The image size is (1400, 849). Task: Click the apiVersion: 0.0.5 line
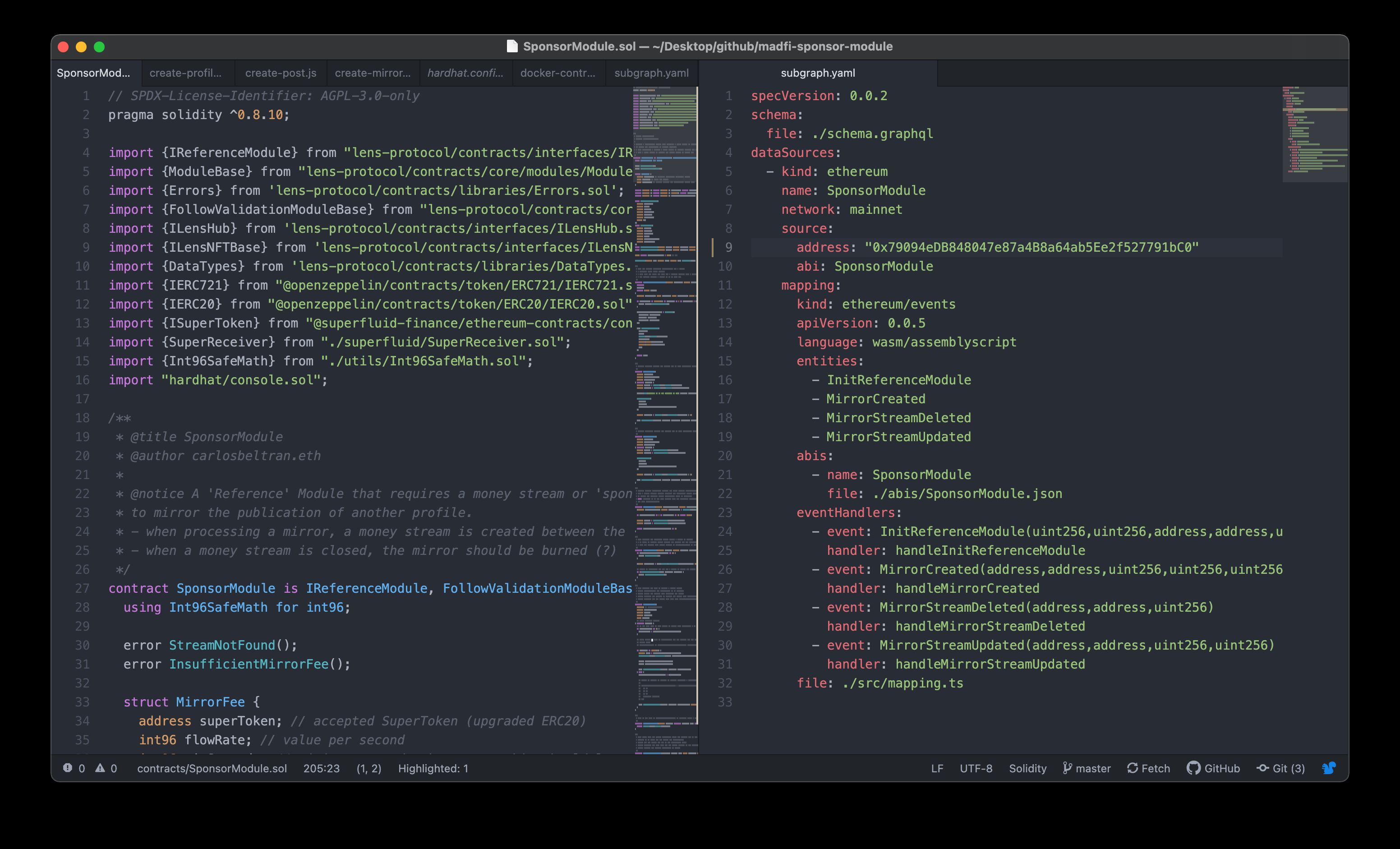(861, 323)
